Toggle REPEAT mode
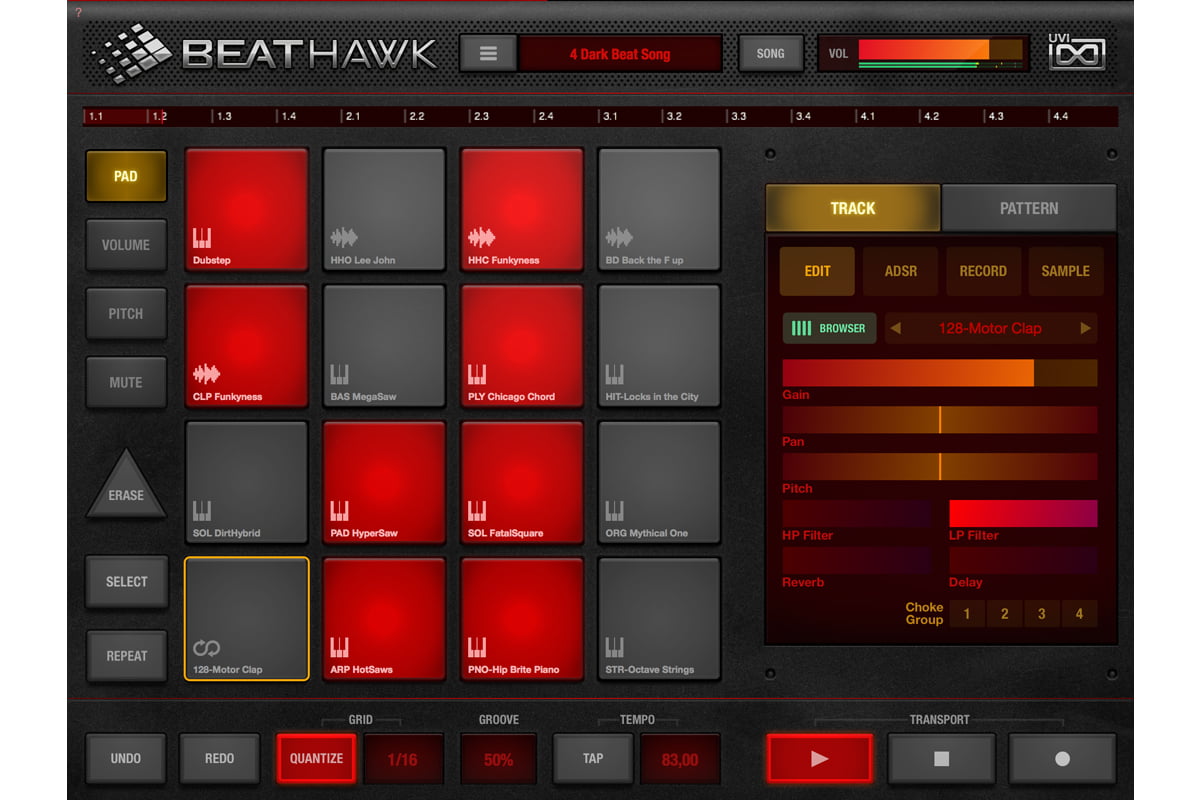The image size is (1200, 800). coord(126,656)
